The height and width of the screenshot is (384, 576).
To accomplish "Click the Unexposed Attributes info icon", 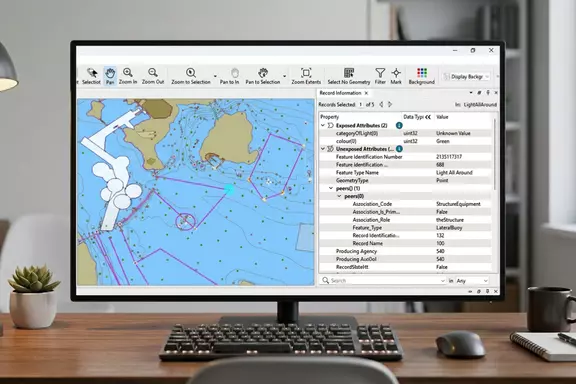I will pos(399,149).
